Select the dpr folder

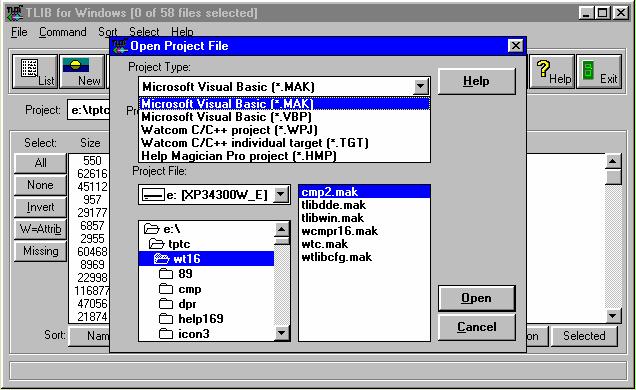point(207,304)
